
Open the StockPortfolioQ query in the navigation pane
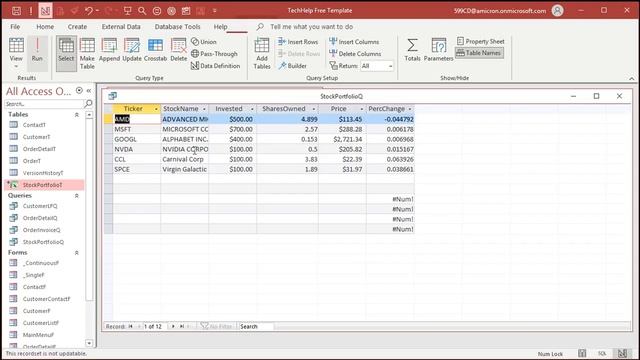point(43,242)
